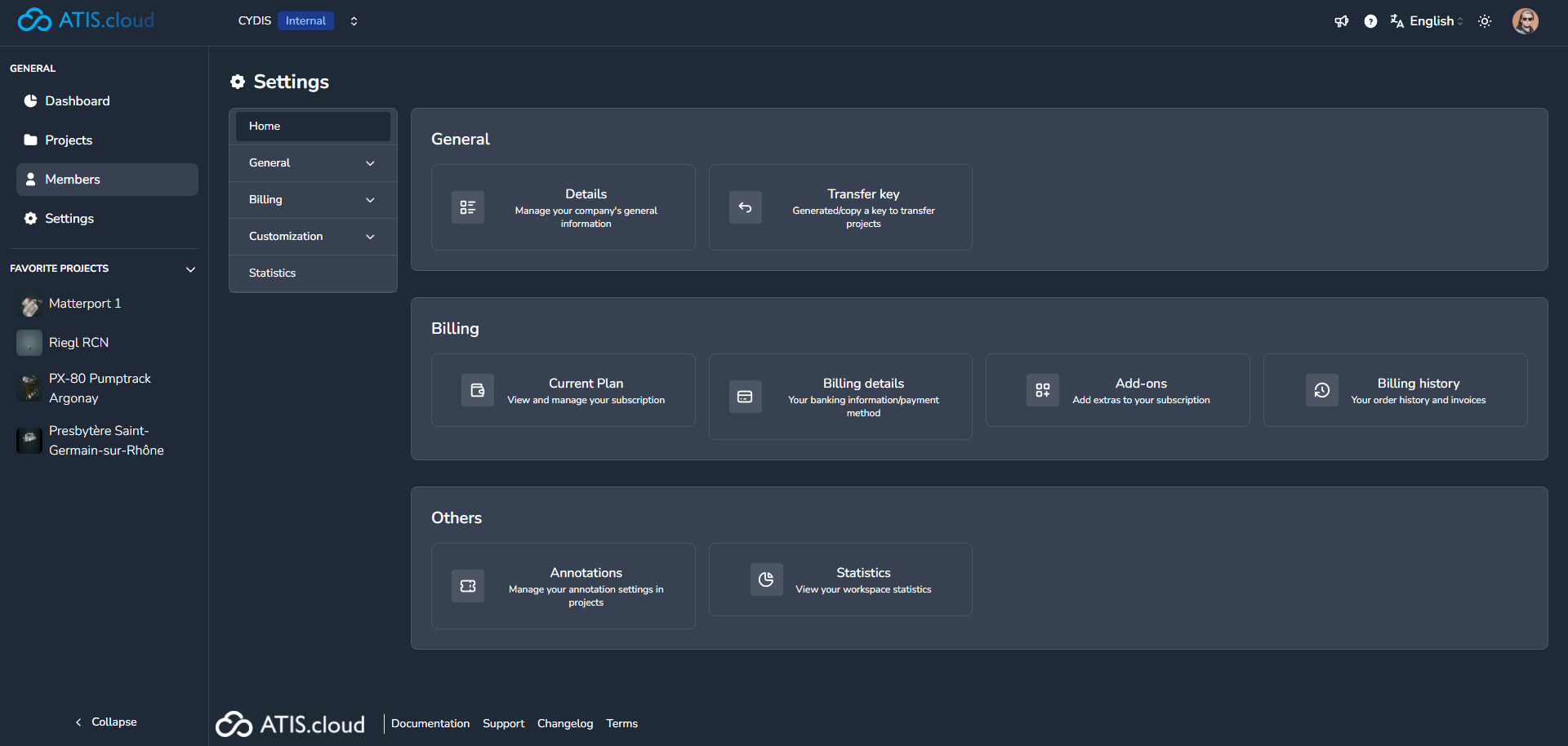Click the Internal workspace badge

coord(305,20)
